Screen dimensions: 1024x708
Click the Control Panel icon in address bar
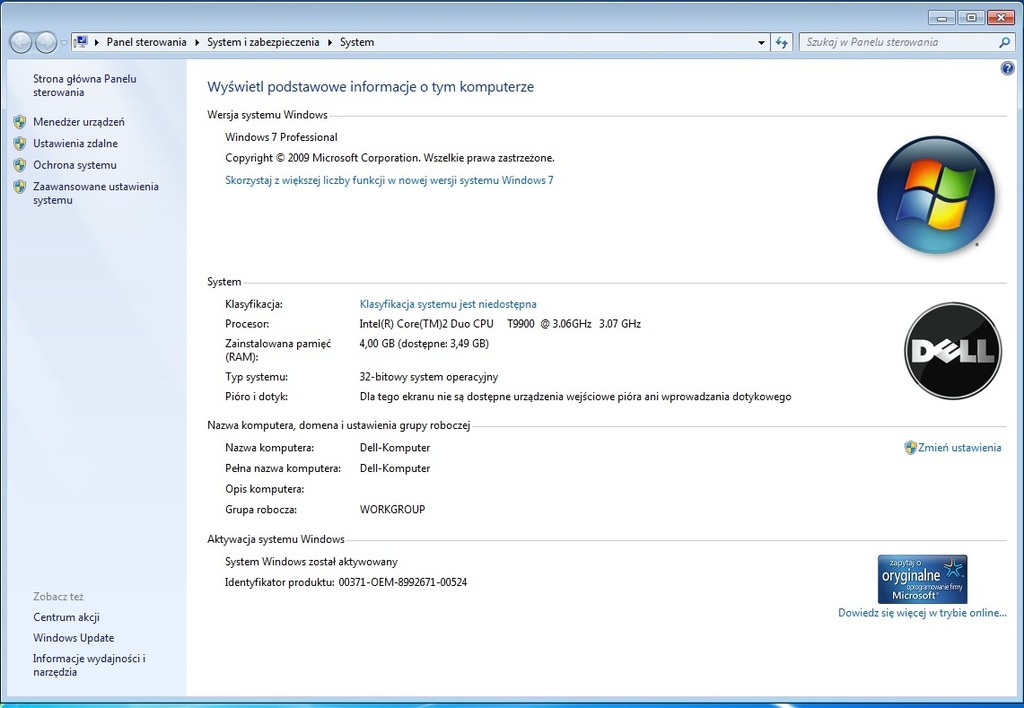(80, 42)
